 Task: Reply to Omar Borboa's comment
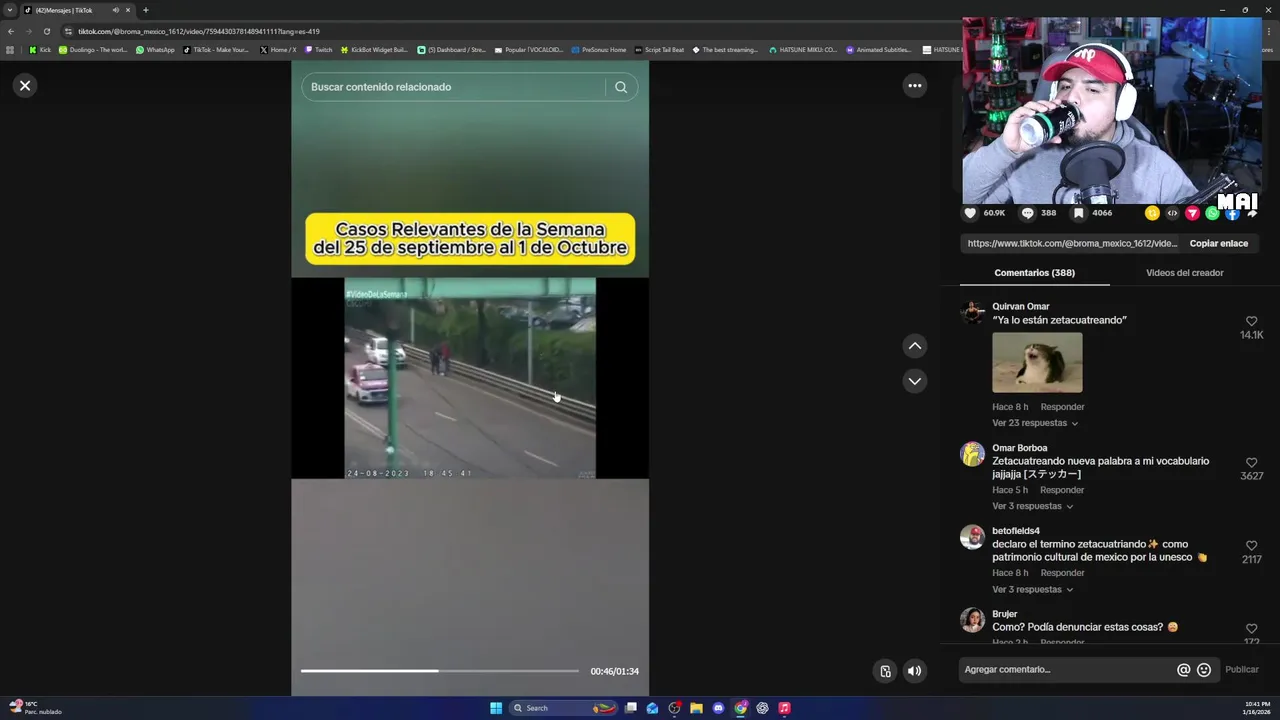pyautogui.click(x=1062, y=490)
